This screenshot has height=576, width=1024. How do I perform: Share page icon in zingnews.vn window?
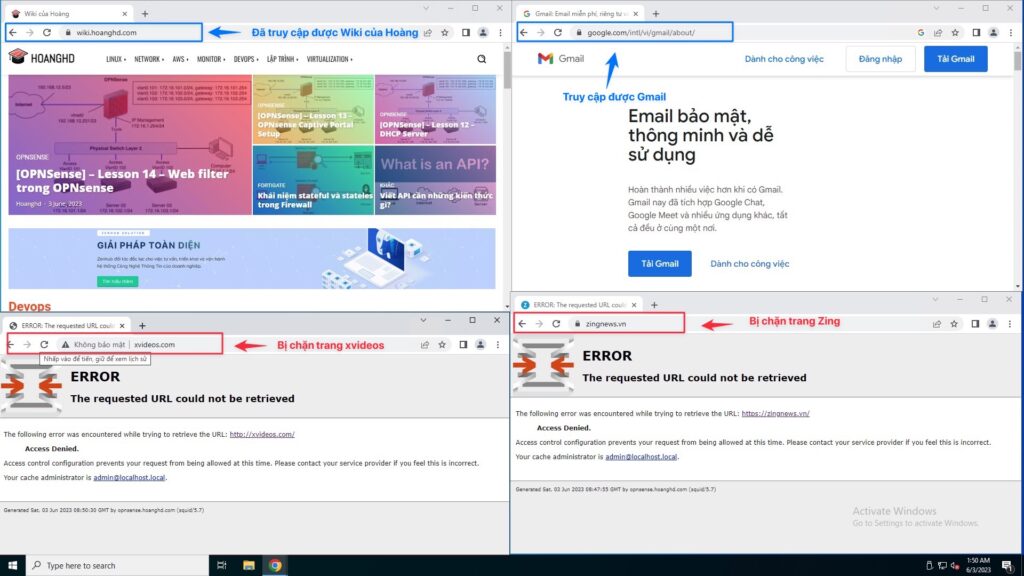[x=937, y=323]
